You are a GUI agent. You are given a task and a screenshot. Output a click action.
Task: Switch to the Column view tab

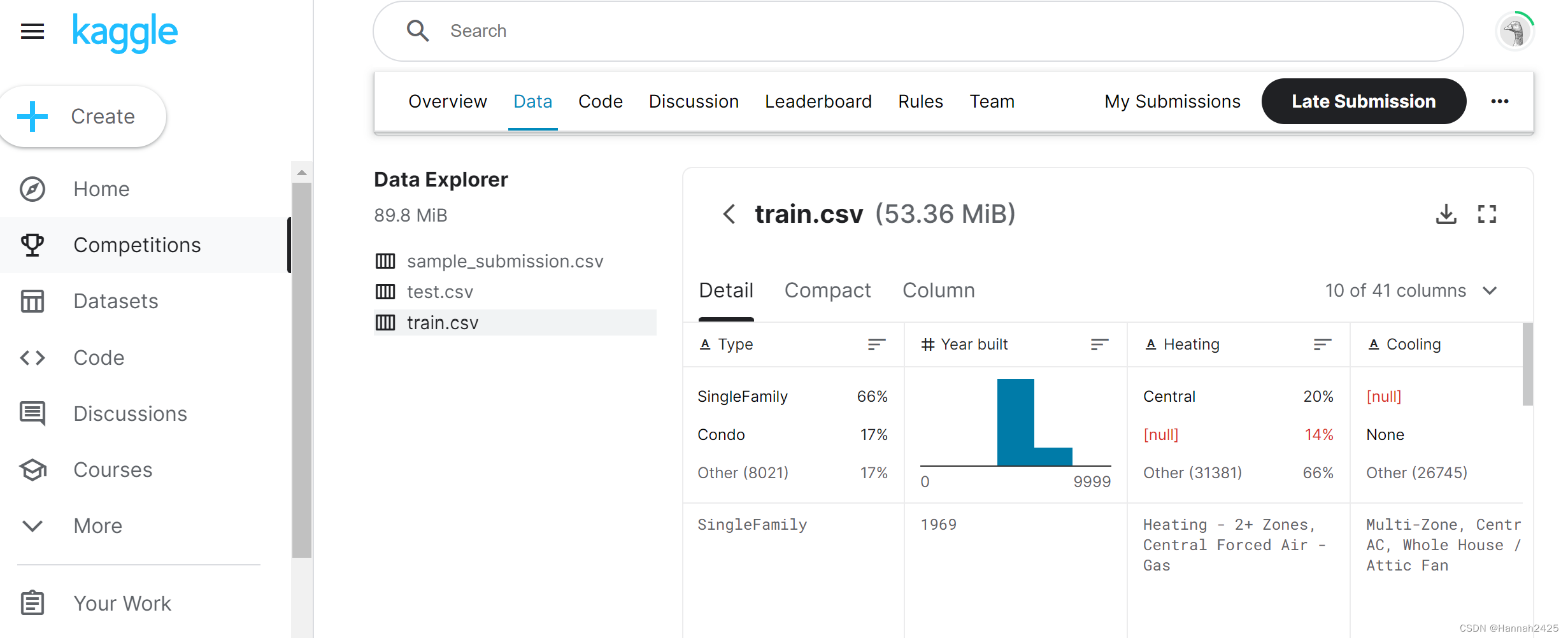coord(939,290)
